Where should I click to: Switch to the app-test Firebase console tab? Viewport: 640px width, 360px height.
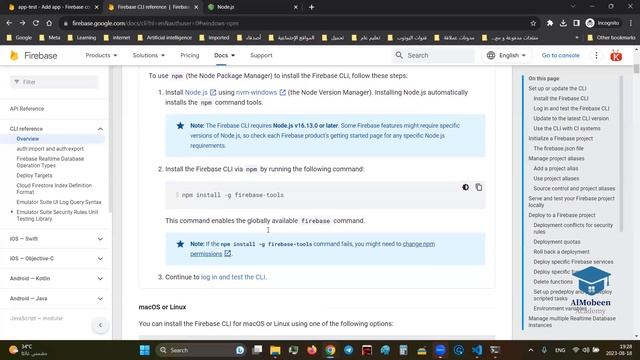point(53,7)
